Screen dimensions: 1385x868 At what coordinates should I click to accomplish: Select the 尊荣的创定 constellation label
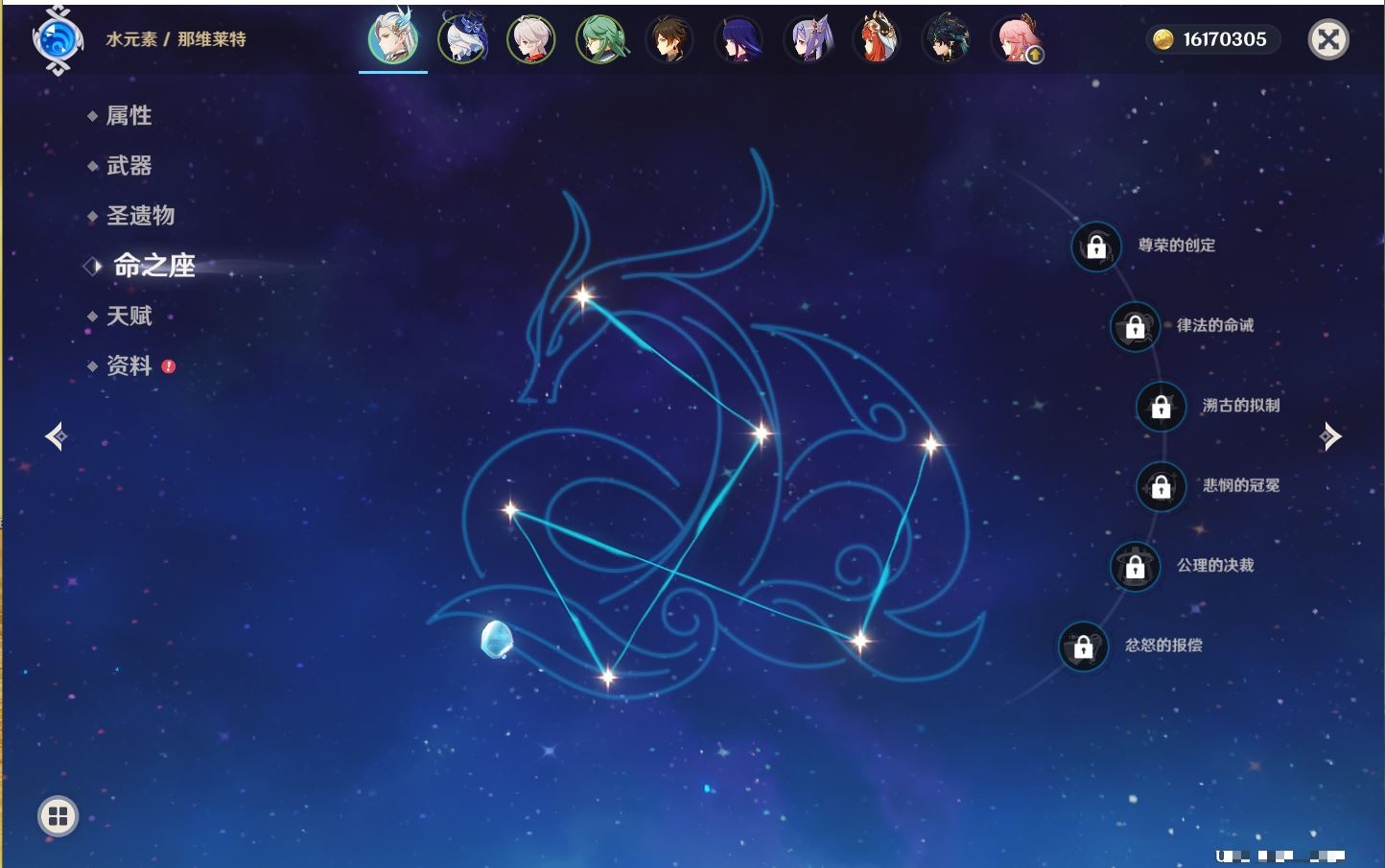[1176, 246]
